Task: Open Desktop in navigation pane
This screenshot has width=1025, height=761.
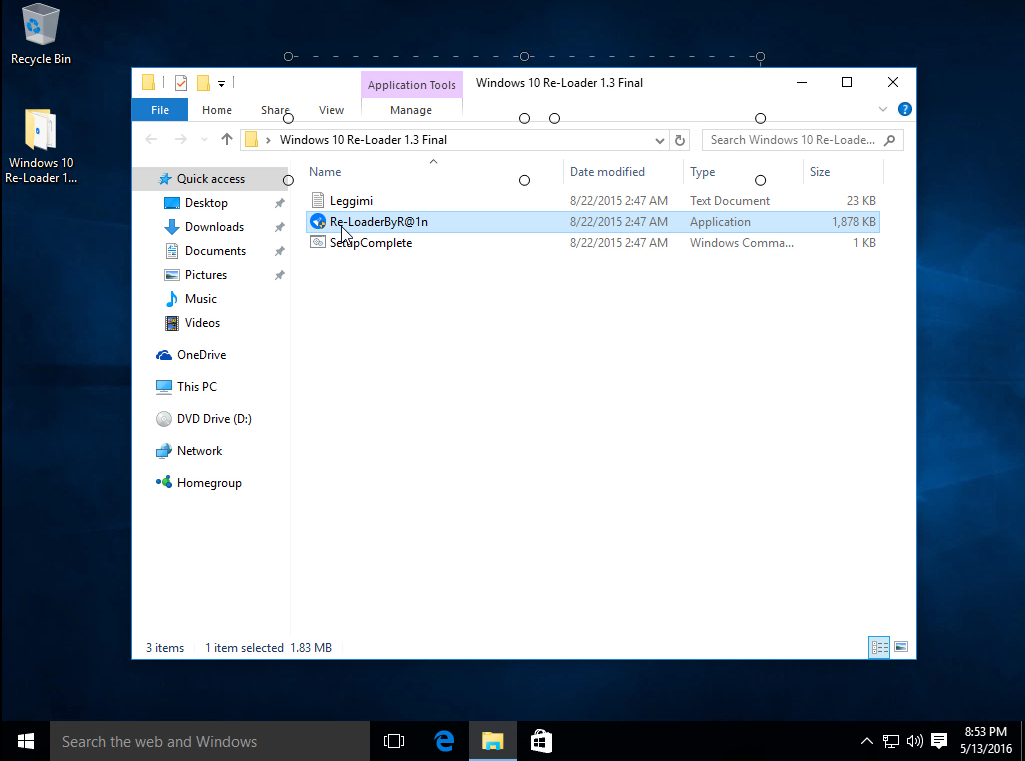Action: click(206, 203)
